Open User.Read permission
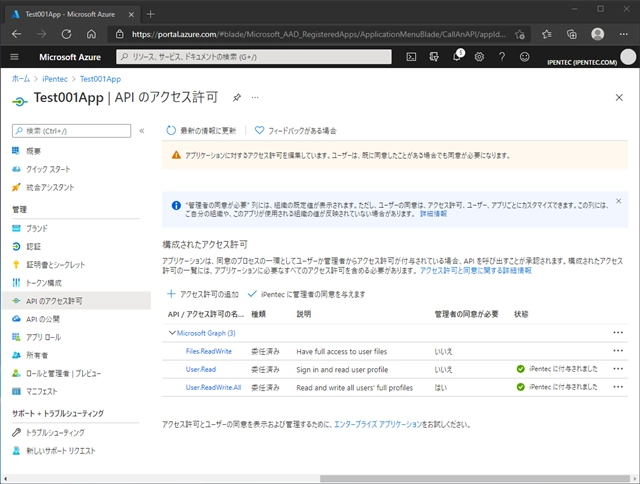Image resolution: width=640 pixels, height=484 pixels. (x=201, y=369)
